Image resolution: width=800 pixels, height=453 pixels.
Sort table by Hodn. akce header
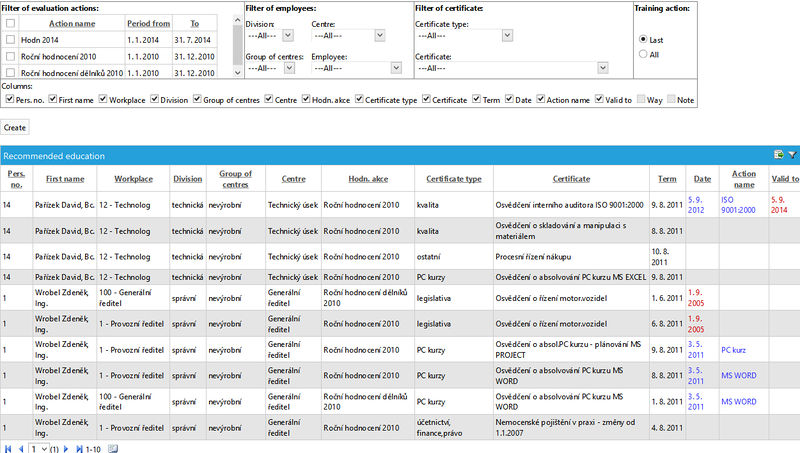click(368, 179)
